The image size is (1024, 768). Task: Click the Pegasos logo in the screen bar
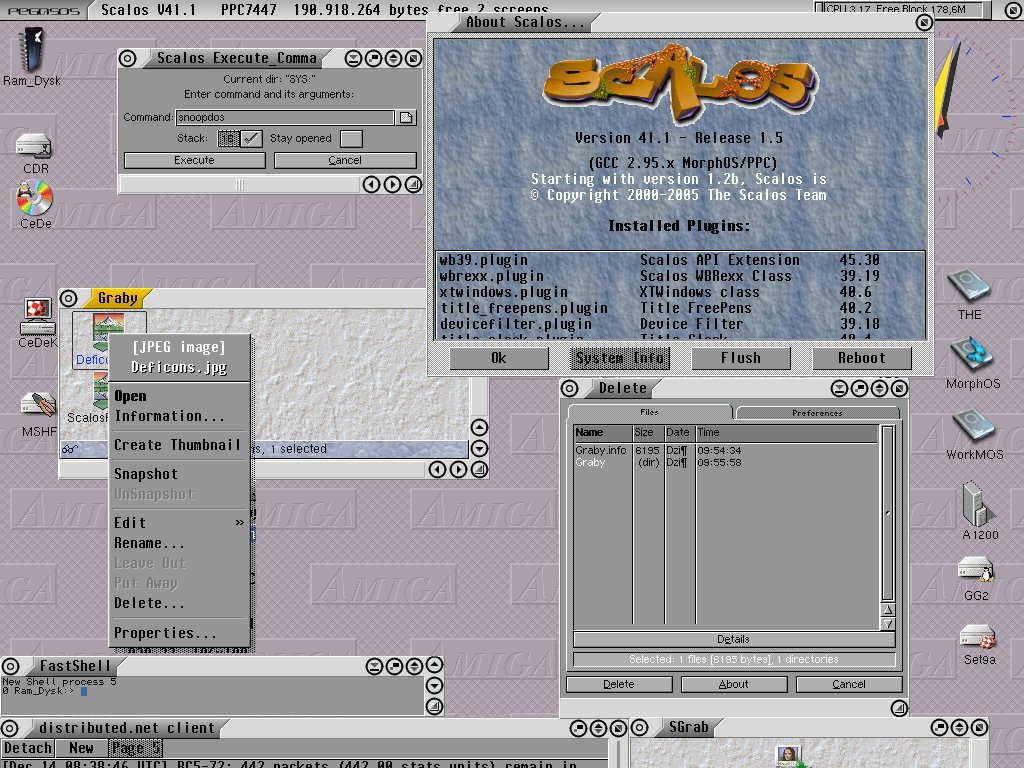click(42, 10)
